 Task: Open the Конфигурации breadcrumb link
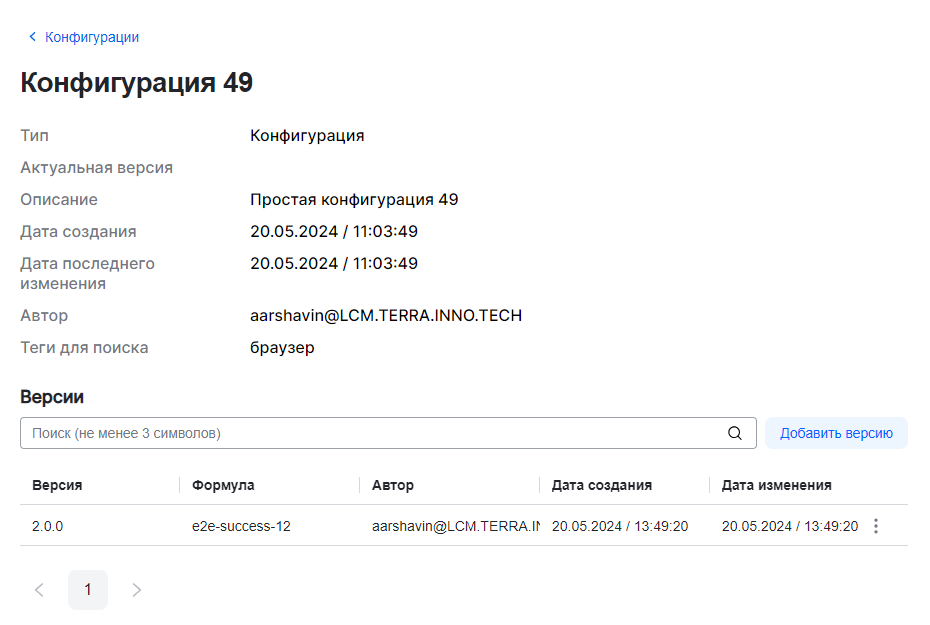[91, 37]
